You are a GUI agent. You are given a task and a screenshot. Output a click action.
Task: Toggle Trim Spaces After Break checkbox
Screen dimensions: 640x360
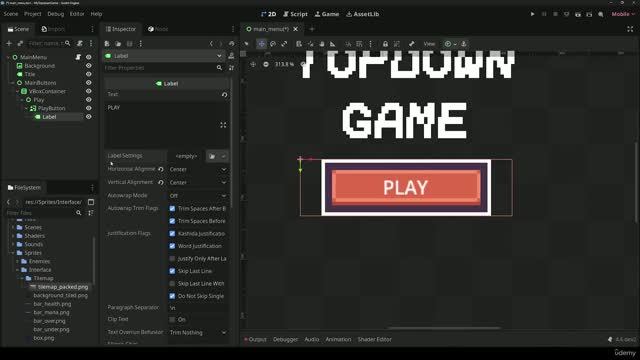(x=172, y=209)
